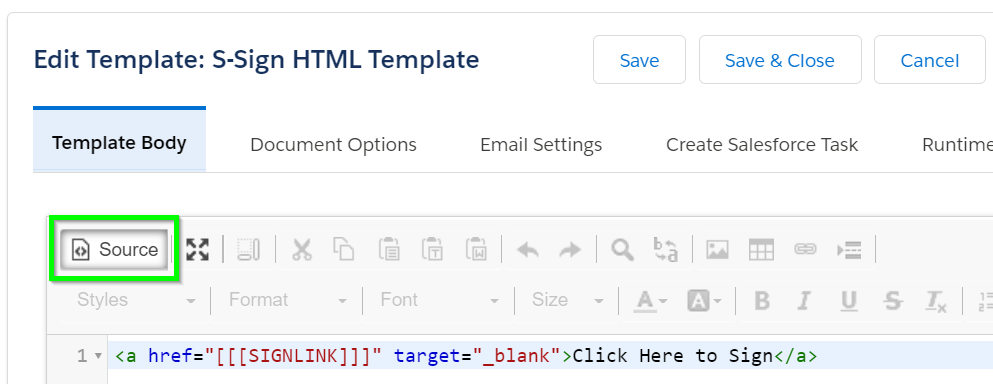The height and width of the screenshot is (384, 993).
Task: Click the Show Blocks icon
Action: 248,250
